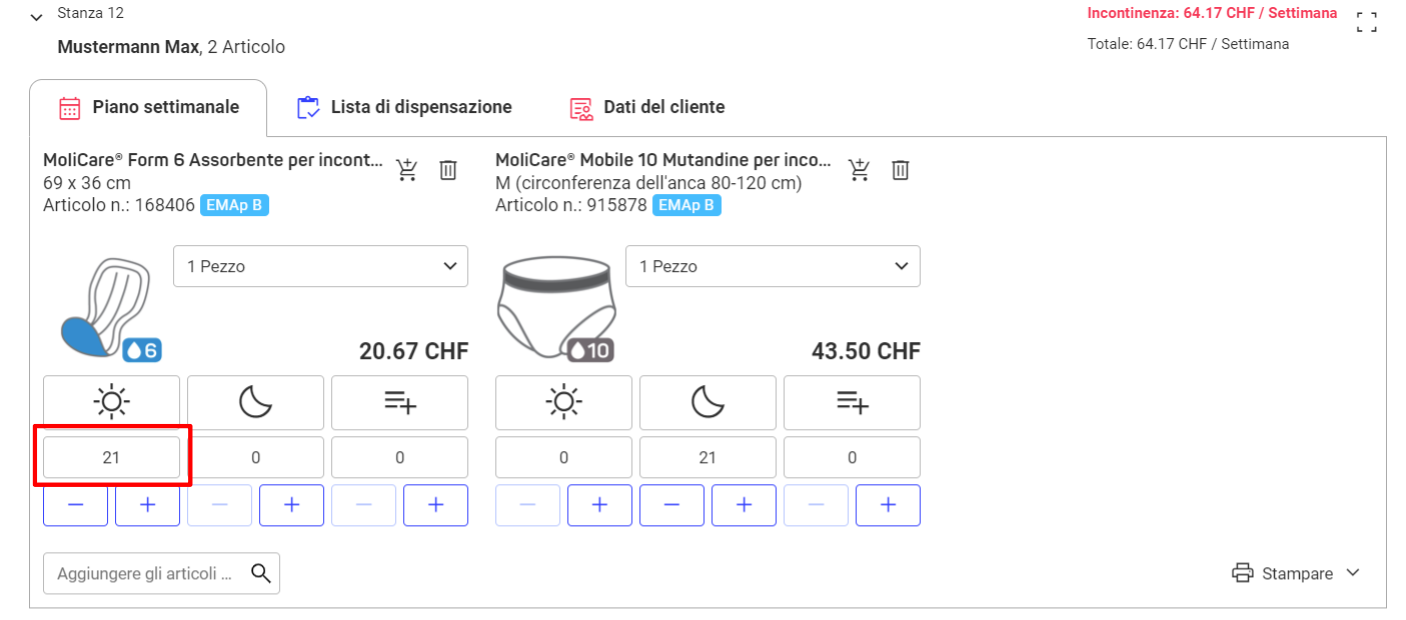Image resolution: width=1406 pixels, height=620 pixels.
Task: Click the MoliCare Form 6 Assorbente title
Action: [x=213, y=160]
